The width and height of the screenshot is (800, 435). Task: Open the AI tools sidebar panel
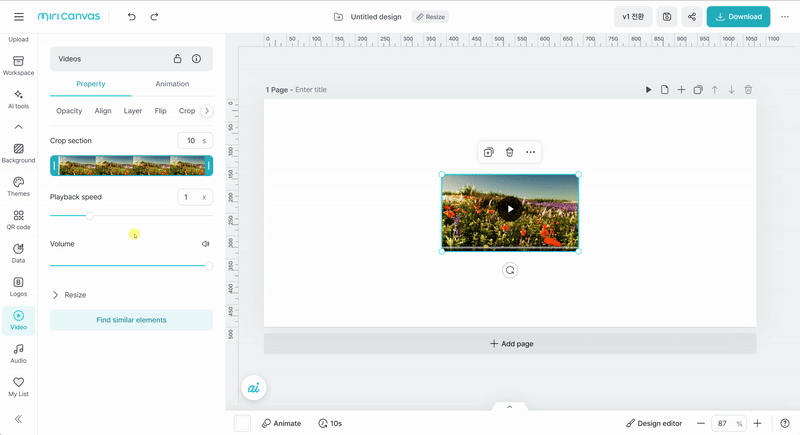click(18, 99)
